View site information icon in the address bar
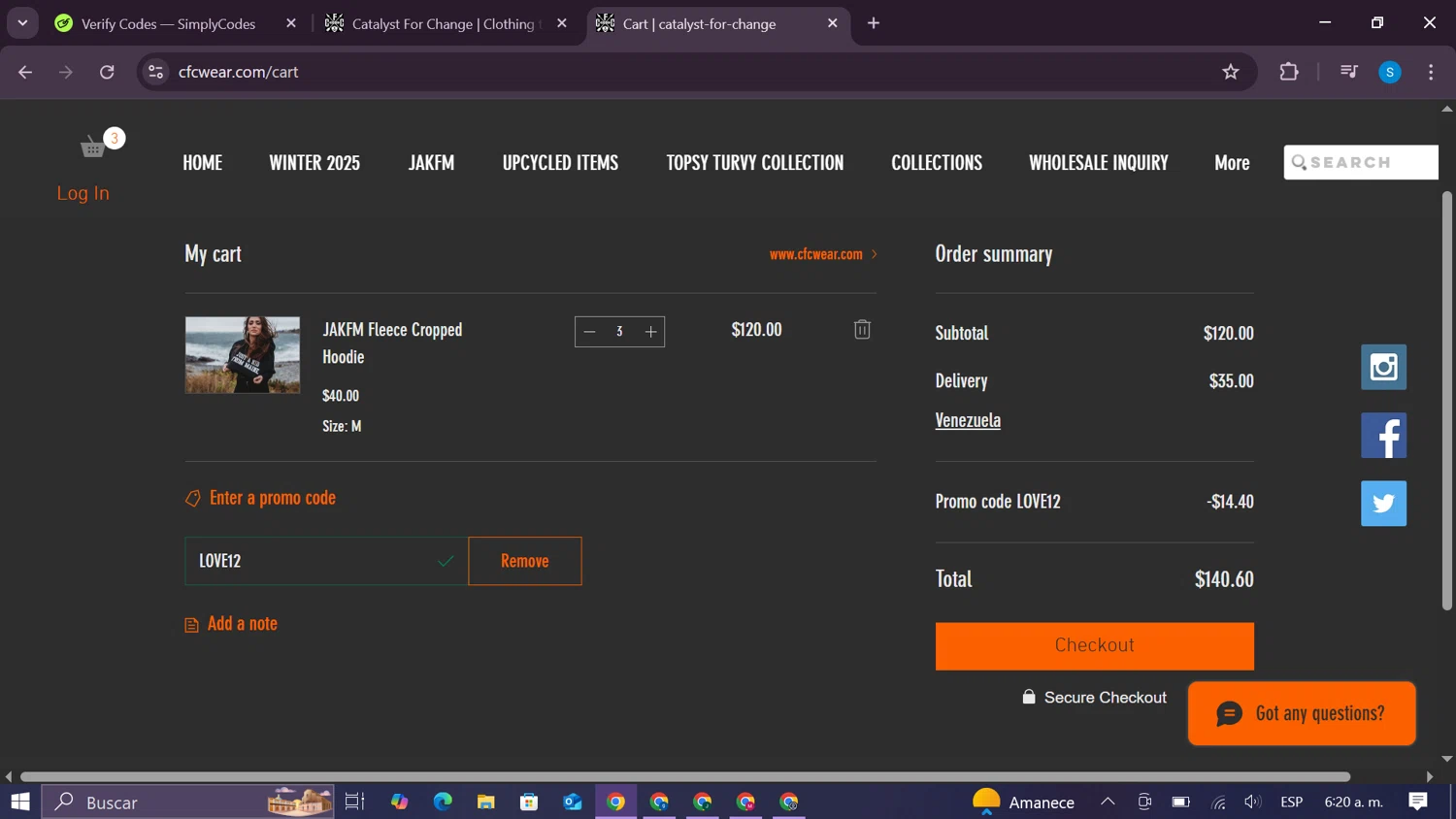The image size is (1456, 819). [156, 72]
